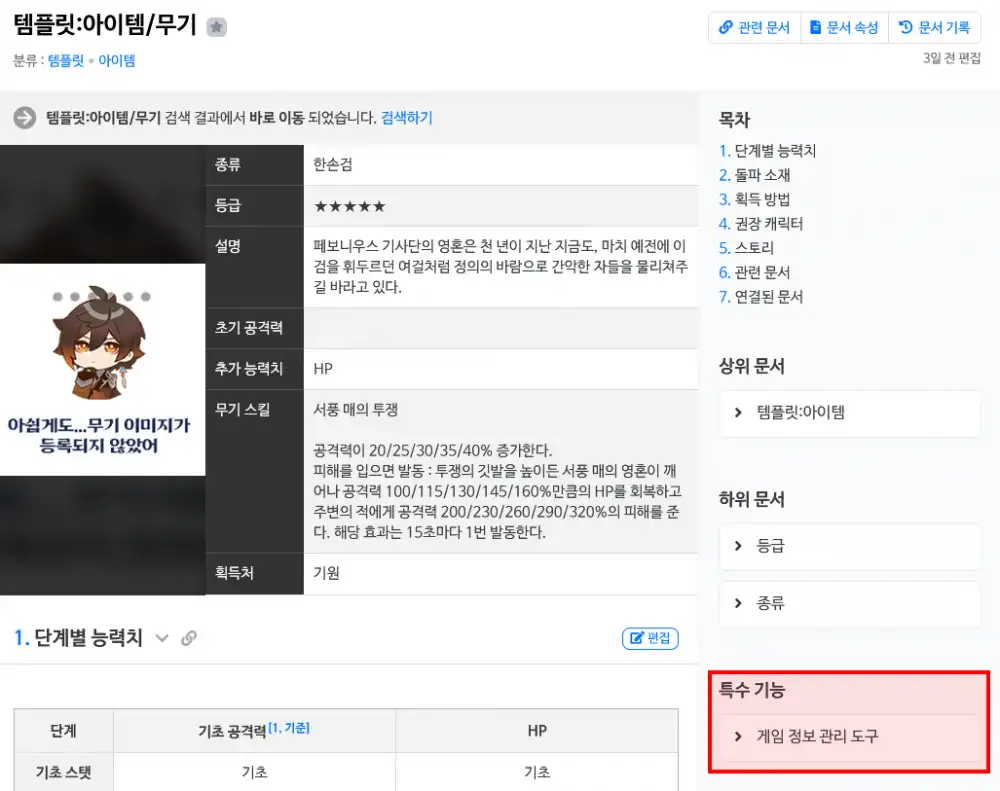Expand 템플릿:아이템 parent document item
Viewport: 1000px width, 791px height.
pyautogui.click(x=849, y=412)
